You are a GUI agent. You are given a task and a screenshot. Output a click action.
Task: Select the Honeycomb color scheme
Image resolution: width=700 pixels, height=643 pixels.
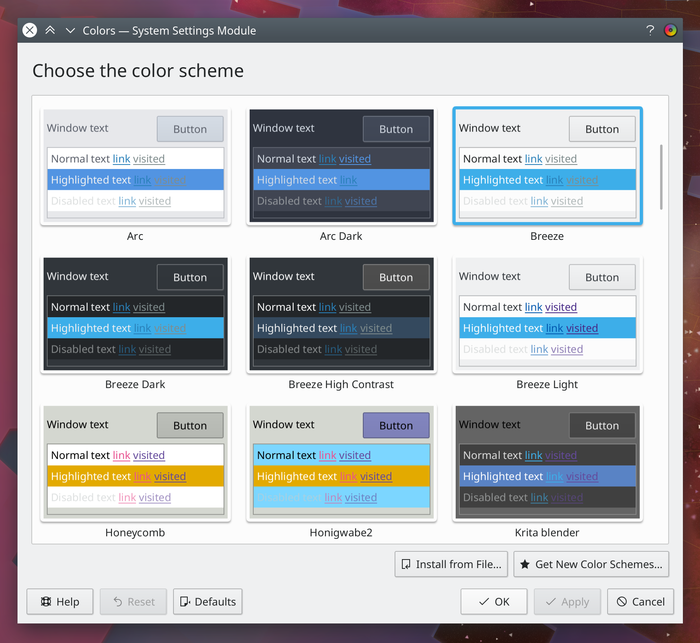point(135,463)
